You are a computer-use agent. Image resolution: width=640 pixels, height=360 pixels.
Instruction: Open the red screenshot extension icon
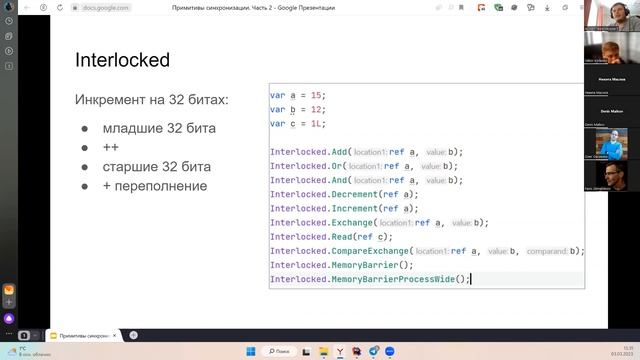pyautogui.click(x=482, y=7)
